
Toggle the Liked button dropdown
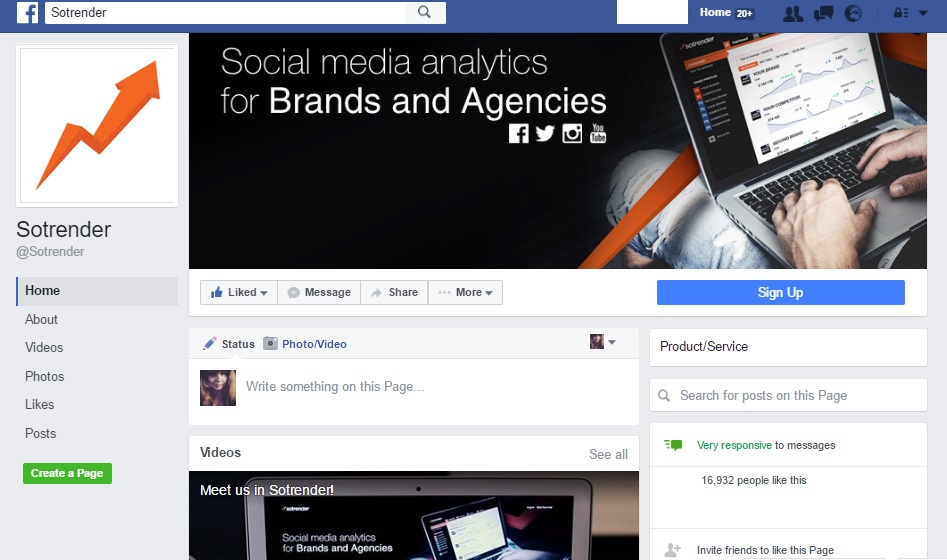(x=239, y=292)
